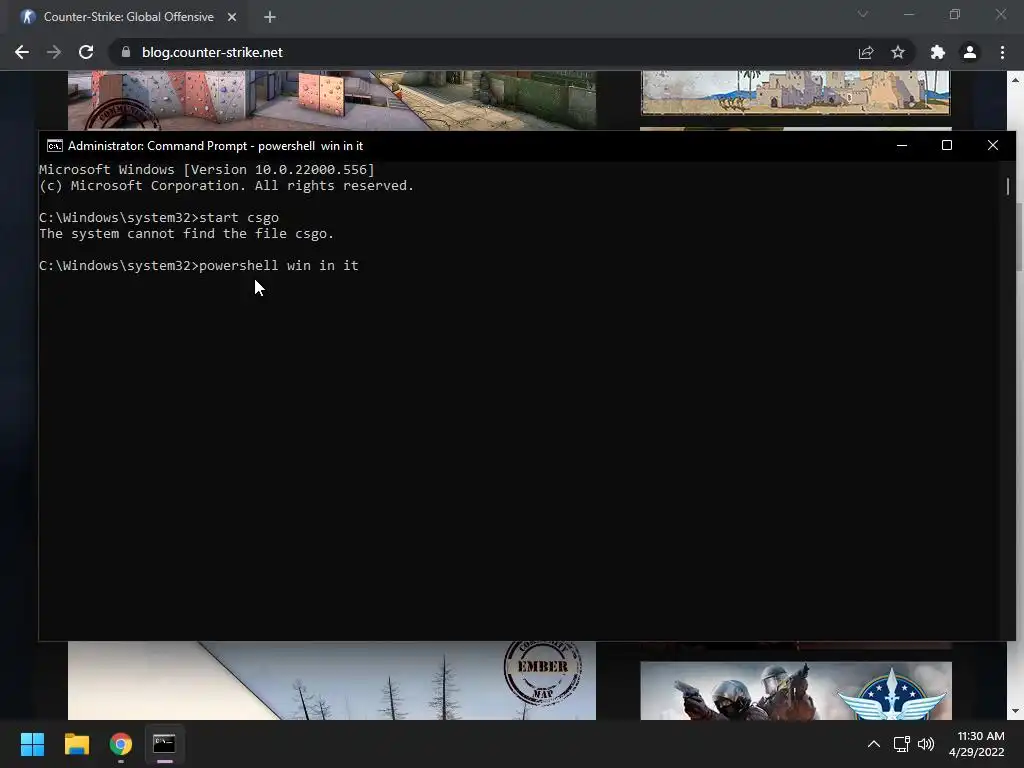Screen dimensions: 1024x768
Task: Open a new Chrome tab
Action: coord(270,17)
